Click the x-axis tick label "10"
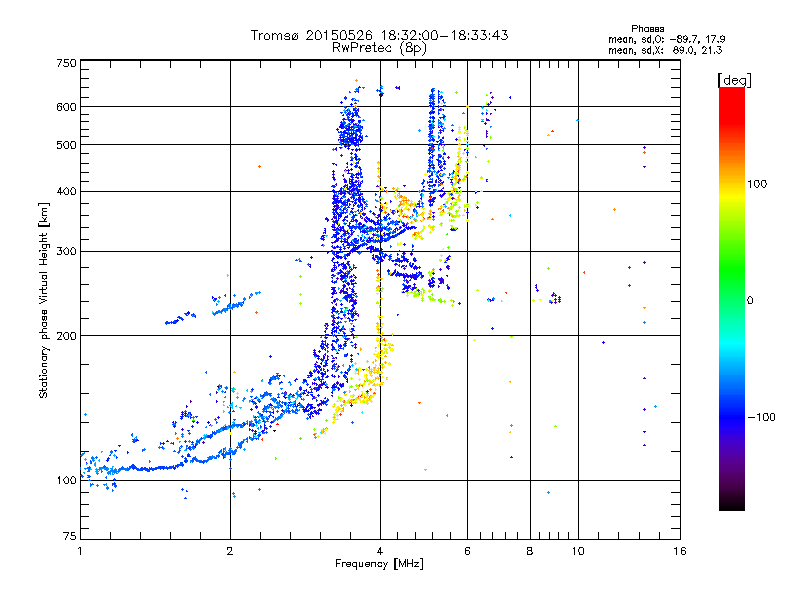Screen dimensions: 800x600 tap(578, 551)
